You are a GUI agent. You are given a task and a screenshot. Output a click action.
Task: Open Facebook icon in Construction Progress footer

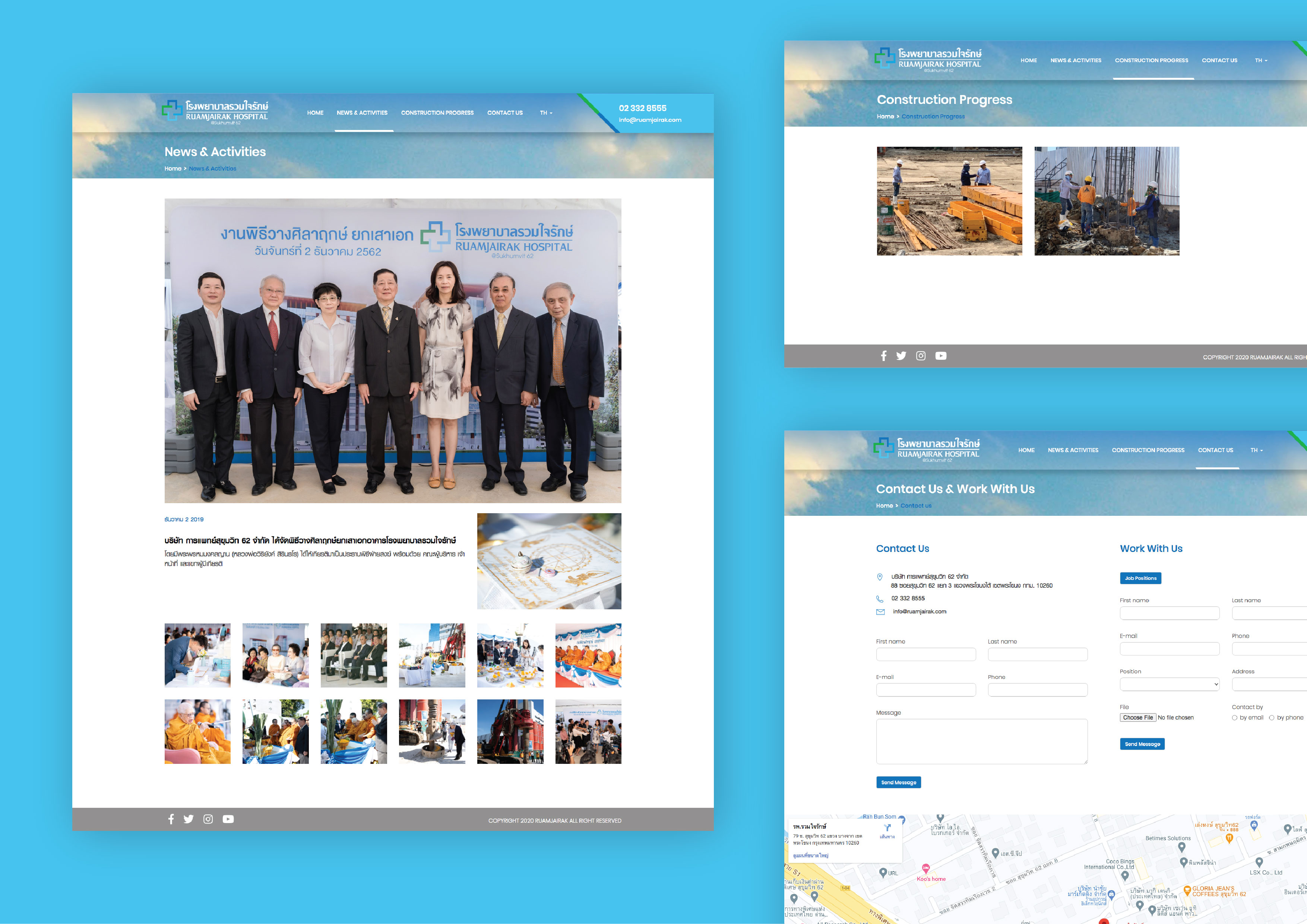click(883, 356)
